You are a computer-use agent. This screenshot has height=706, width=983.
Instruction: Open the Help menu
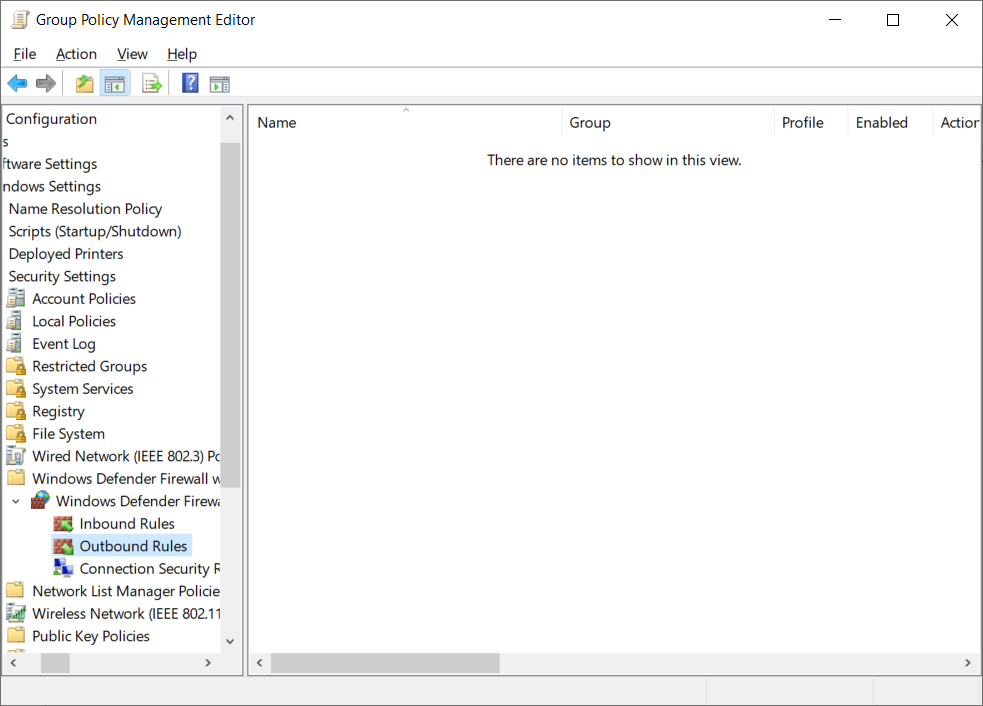182,55
